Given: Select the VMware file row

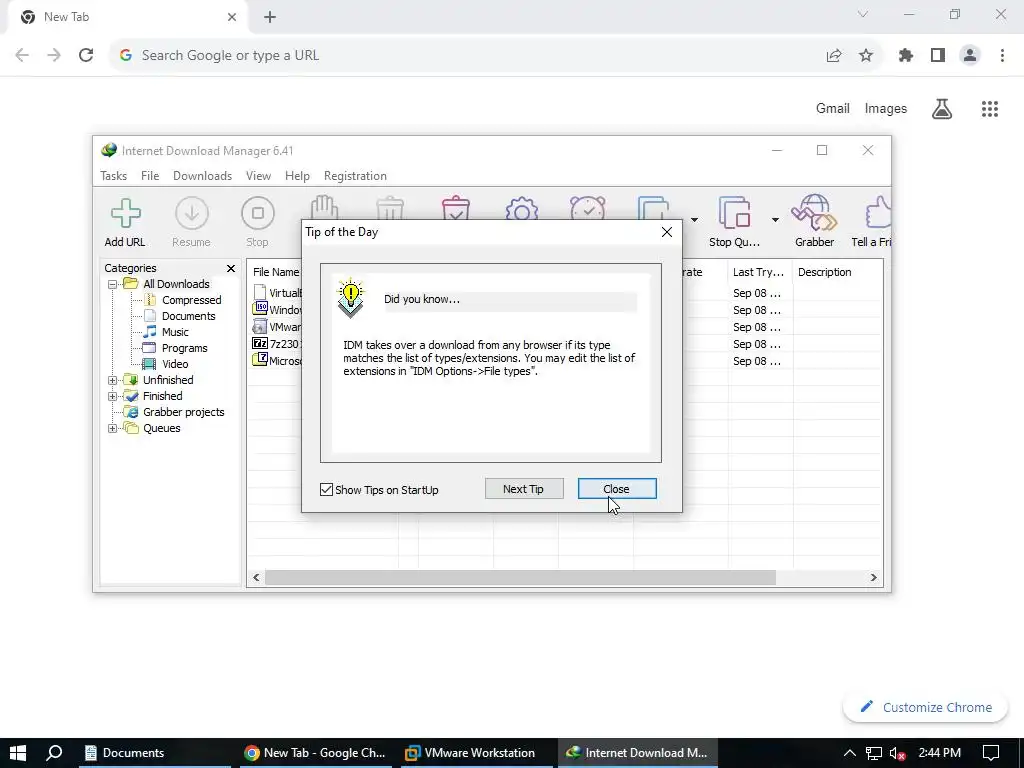Looking at the screenshot, I should point(276,327).
